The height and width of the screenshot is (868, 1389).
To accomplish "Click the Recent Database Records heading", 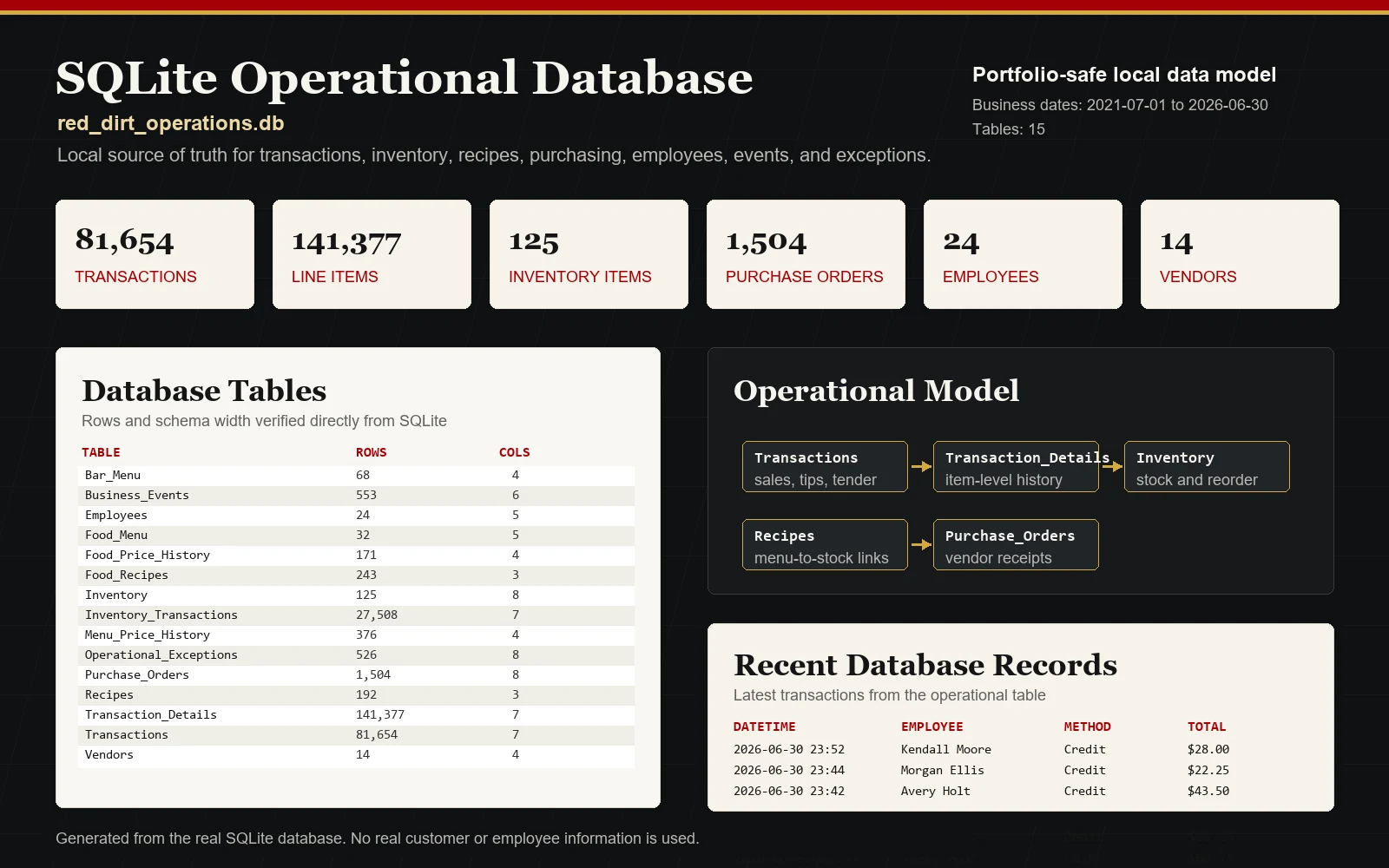I will point(925,665).
